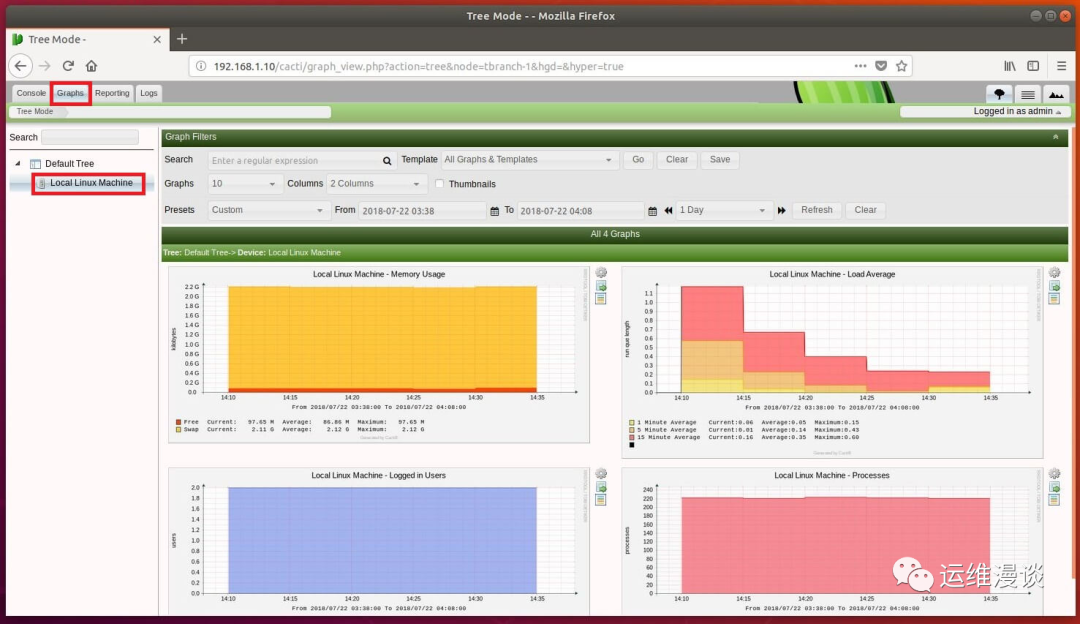
Task: Open the Columns dropdown
Action: click(375, 184)
